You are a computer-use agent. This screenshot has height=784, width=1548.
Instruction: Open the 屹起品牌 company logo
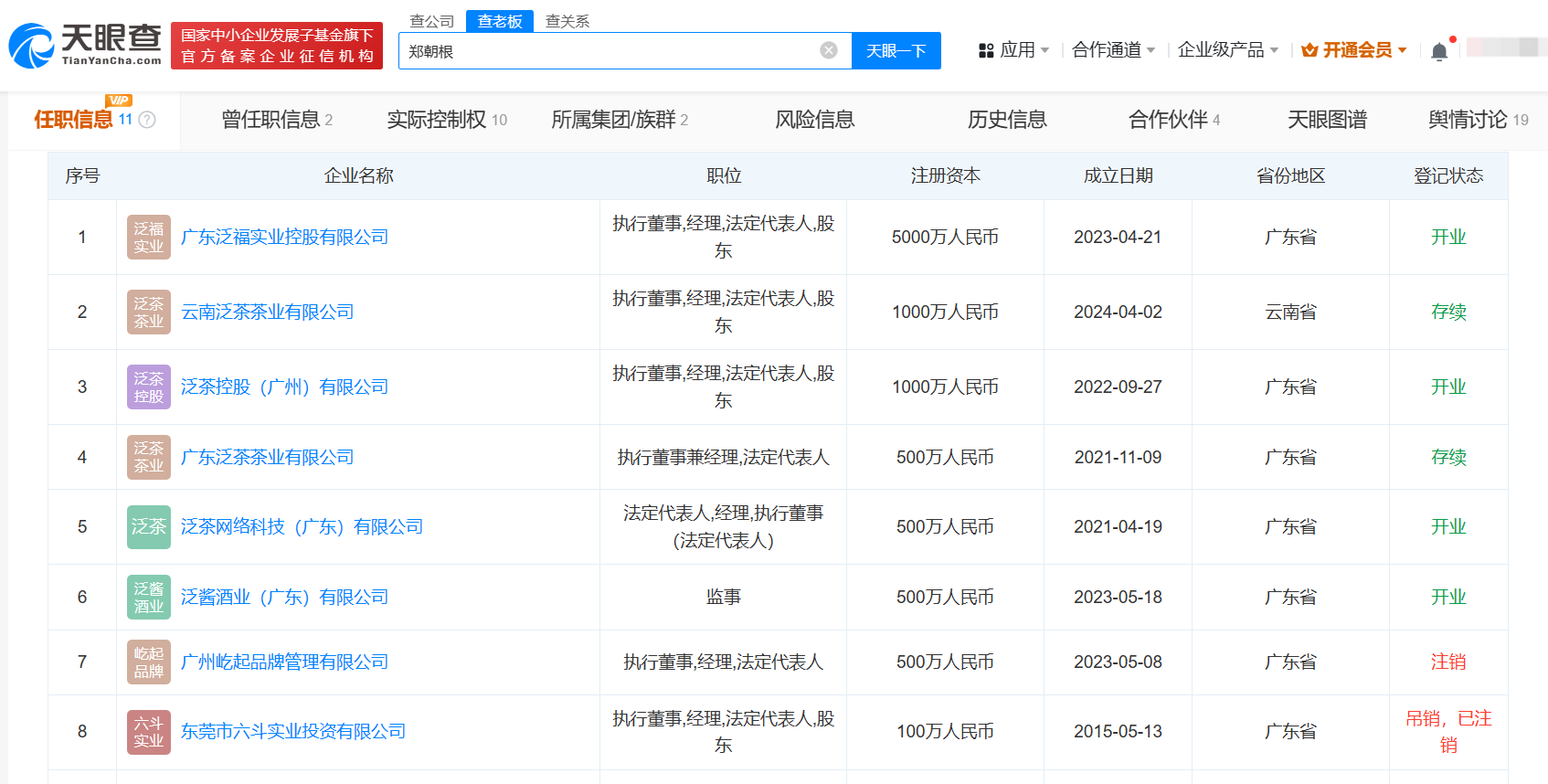tap(149, 662)
